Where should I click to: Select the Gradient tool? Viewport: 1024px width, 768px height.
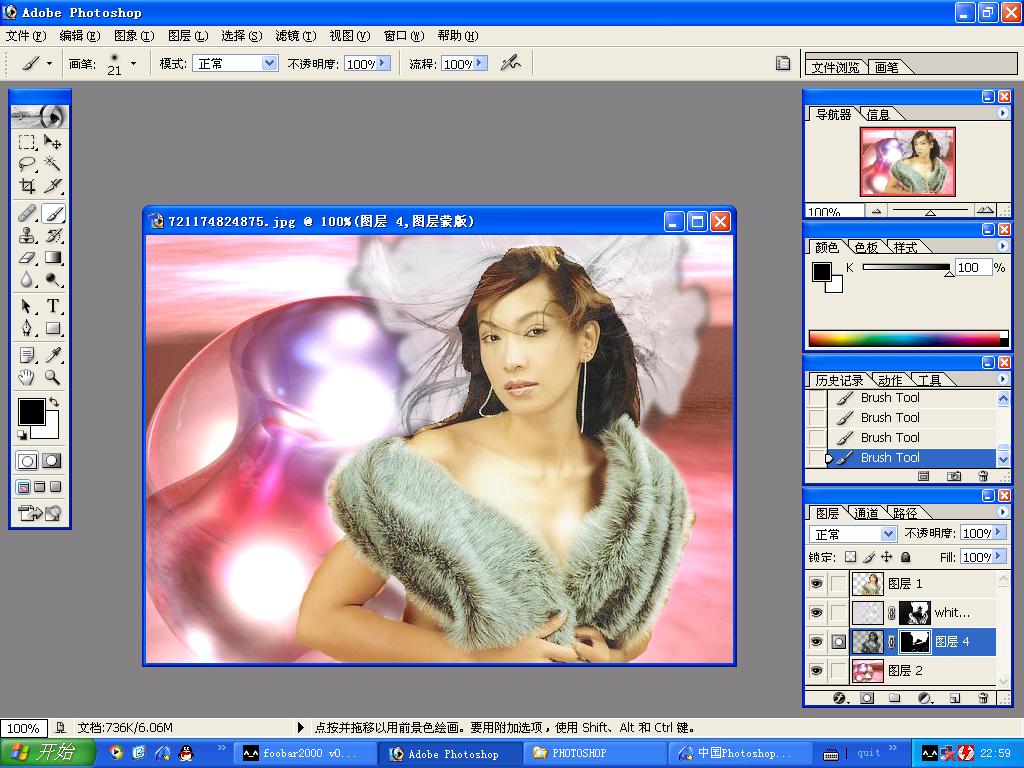pyautogui.click(x=52, y=257)
